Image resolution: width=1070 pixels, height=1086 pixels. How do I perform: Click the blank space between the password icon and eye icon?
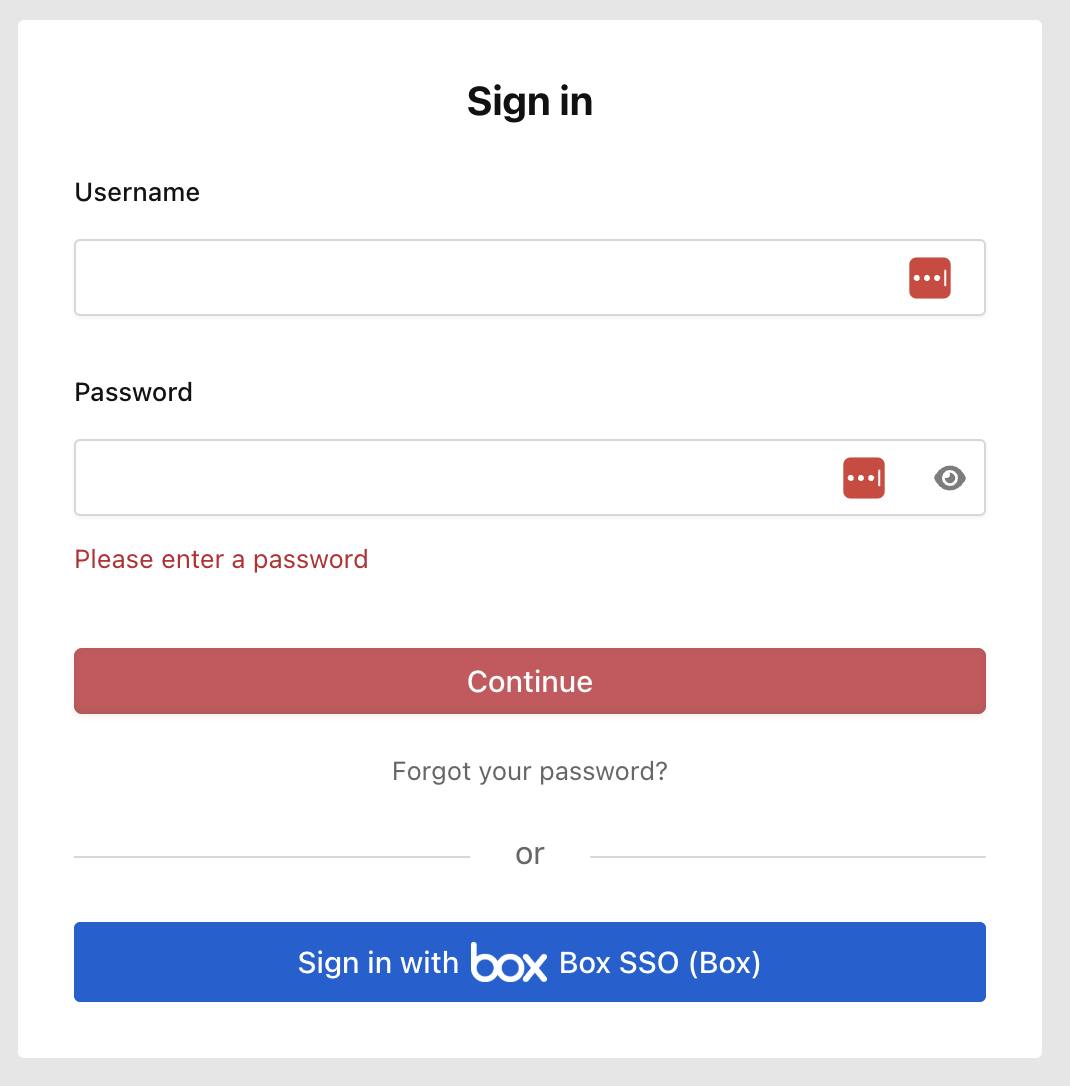[x=909, y=478]
